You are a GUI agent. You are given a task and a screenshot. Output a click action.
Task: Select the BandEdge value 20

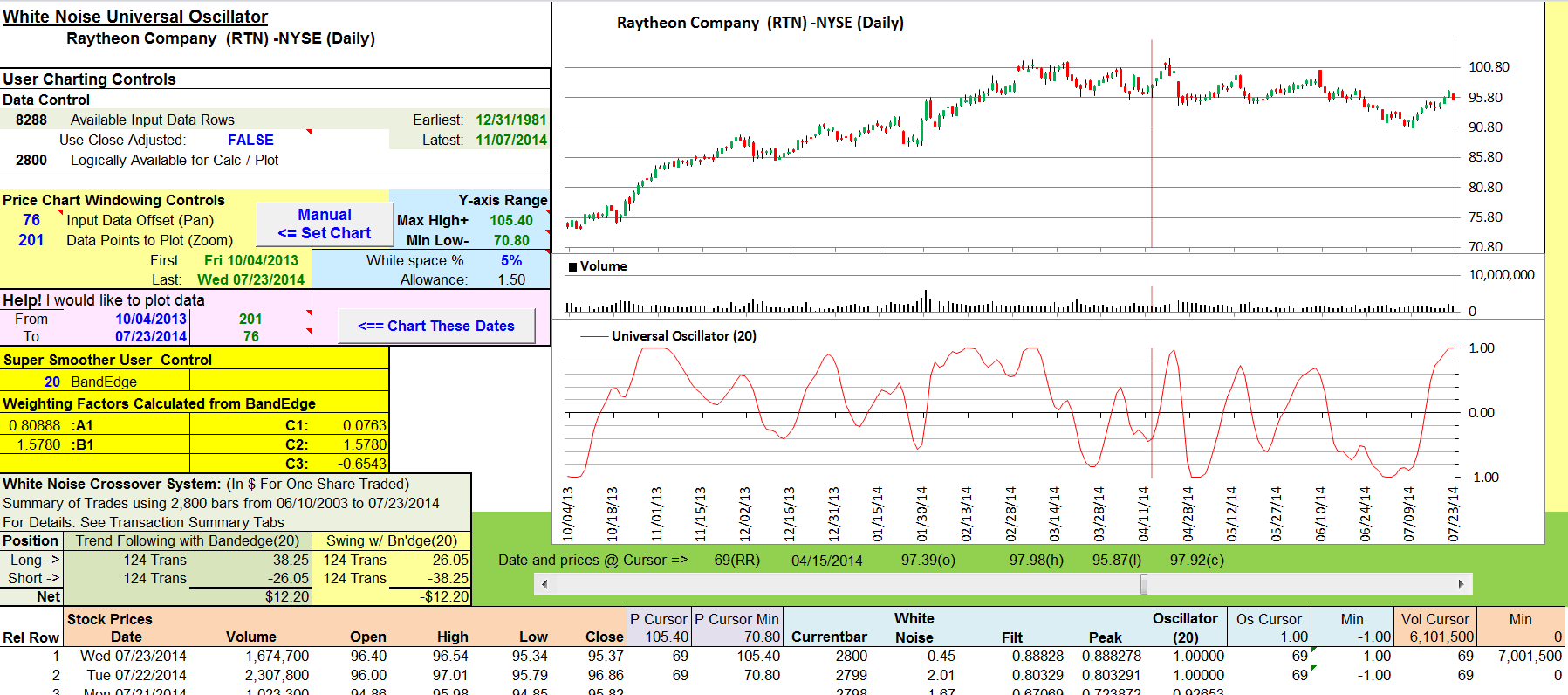(x=52, y=382)
